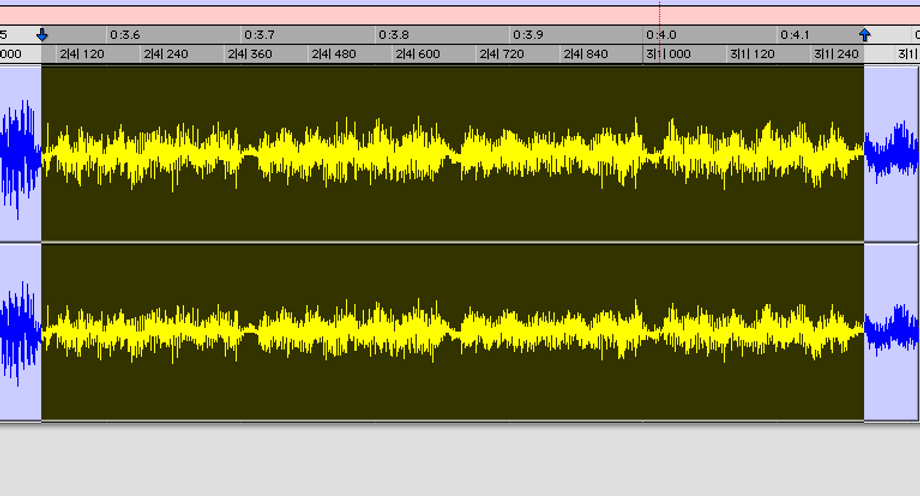Click the unselected blue waveform left of top channel
Image resolution: width=920 pixels, height=496 pixels.
[20, 153]
